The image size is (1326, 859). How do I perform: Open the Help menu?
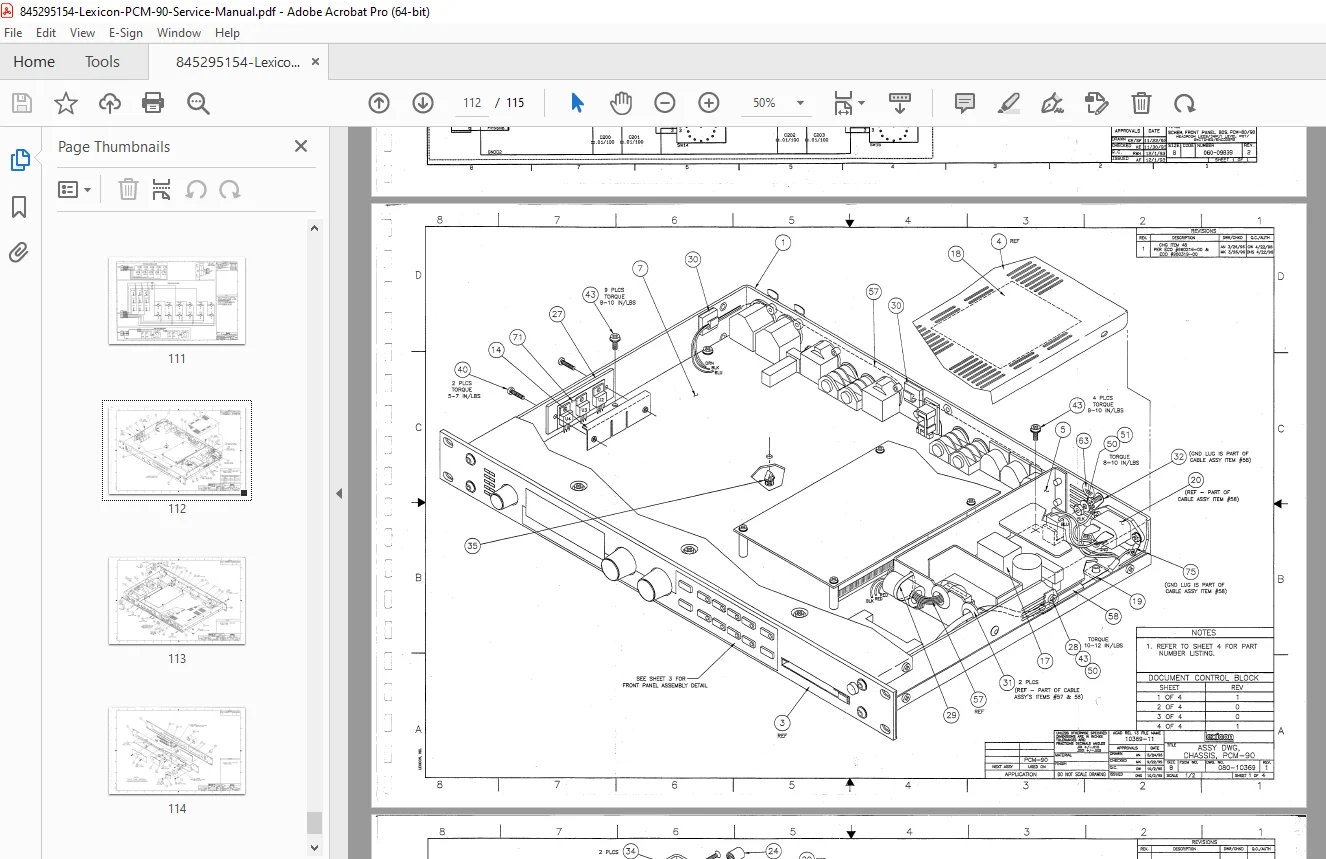[x=228, y=33]
